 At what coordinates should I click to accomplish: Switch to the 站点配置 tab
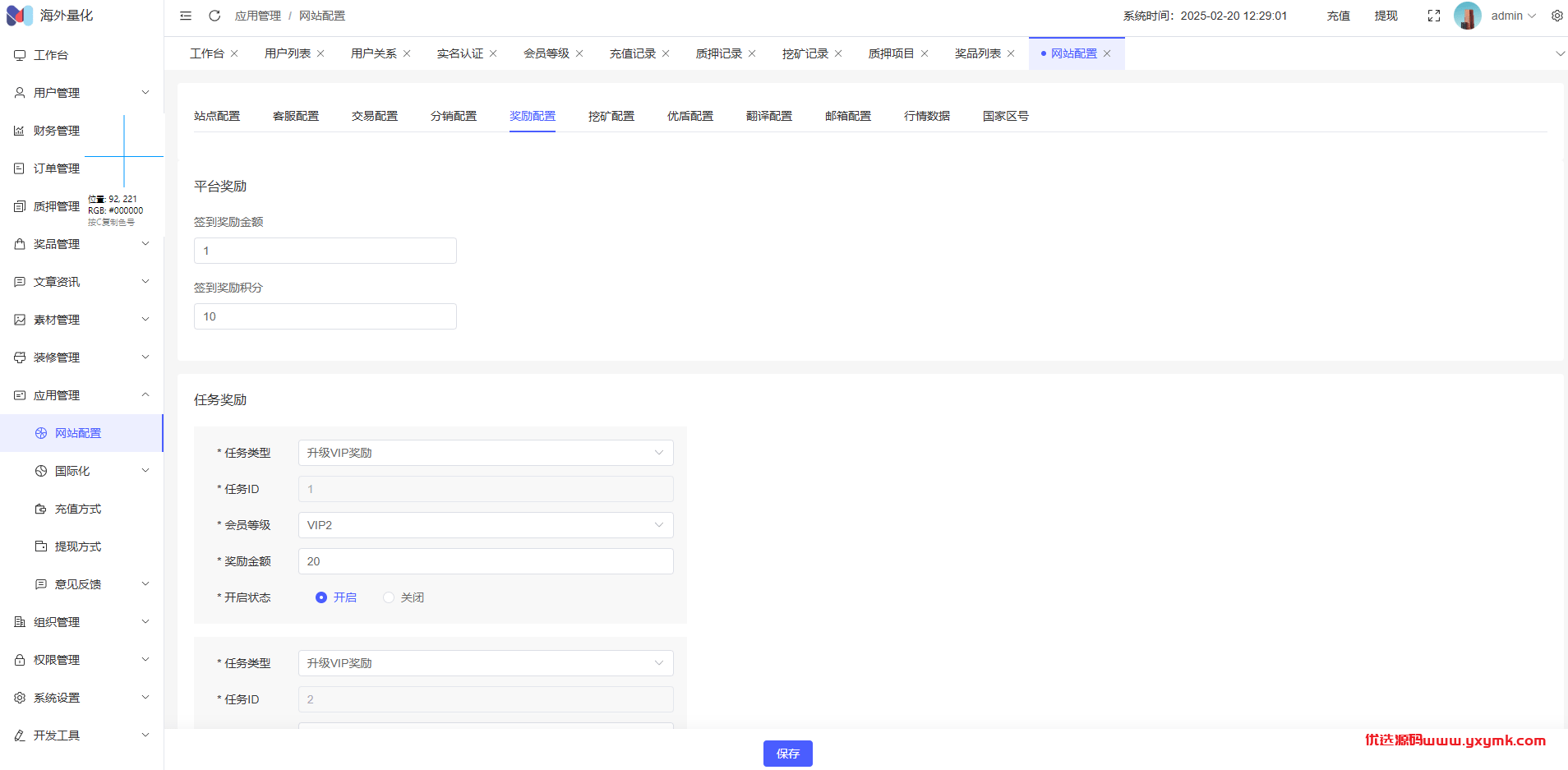click(x=217, y=116)
